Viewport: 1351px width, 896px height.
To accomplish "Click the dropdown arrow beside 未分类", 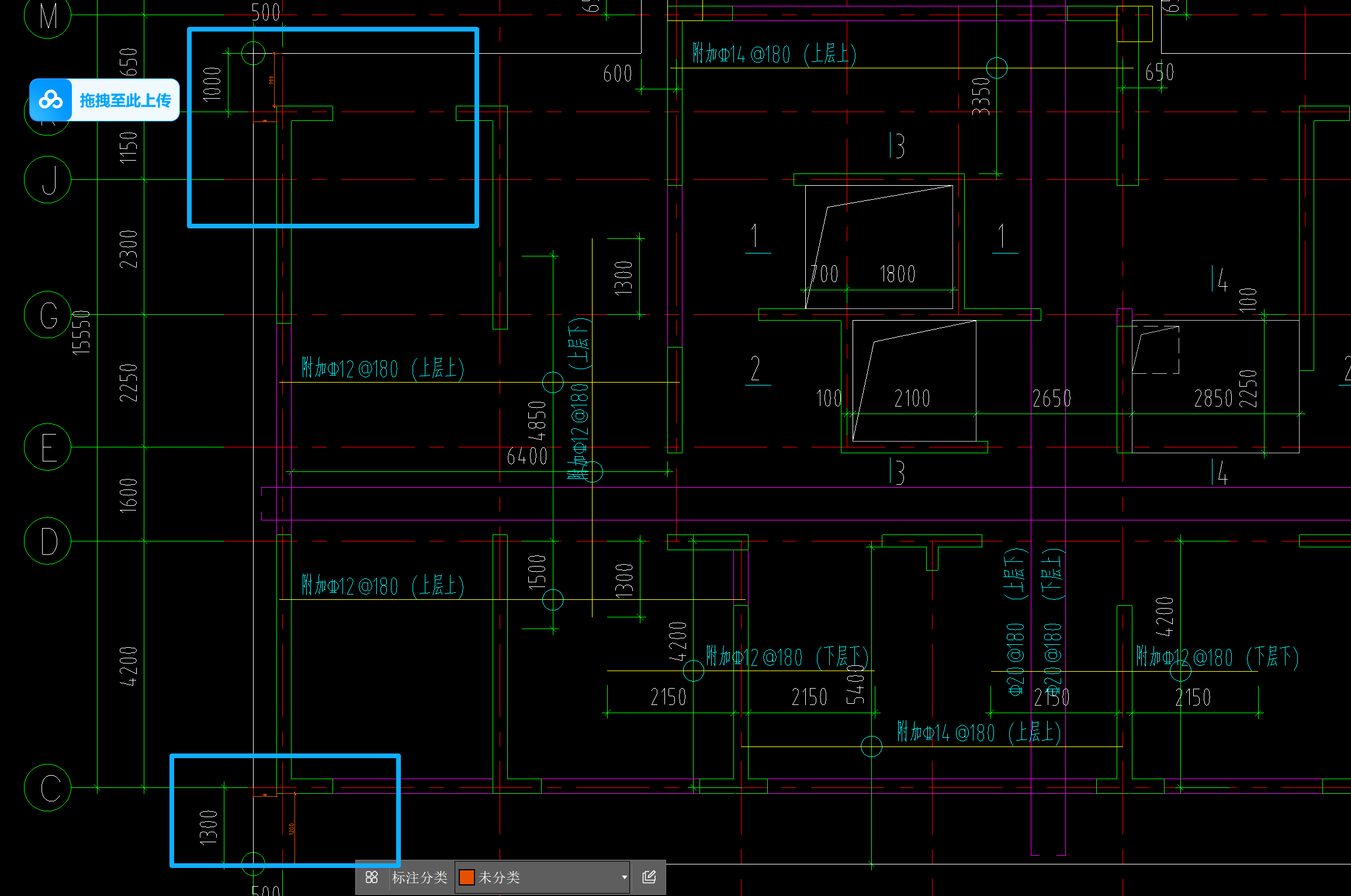I will [x=624, y=877].
